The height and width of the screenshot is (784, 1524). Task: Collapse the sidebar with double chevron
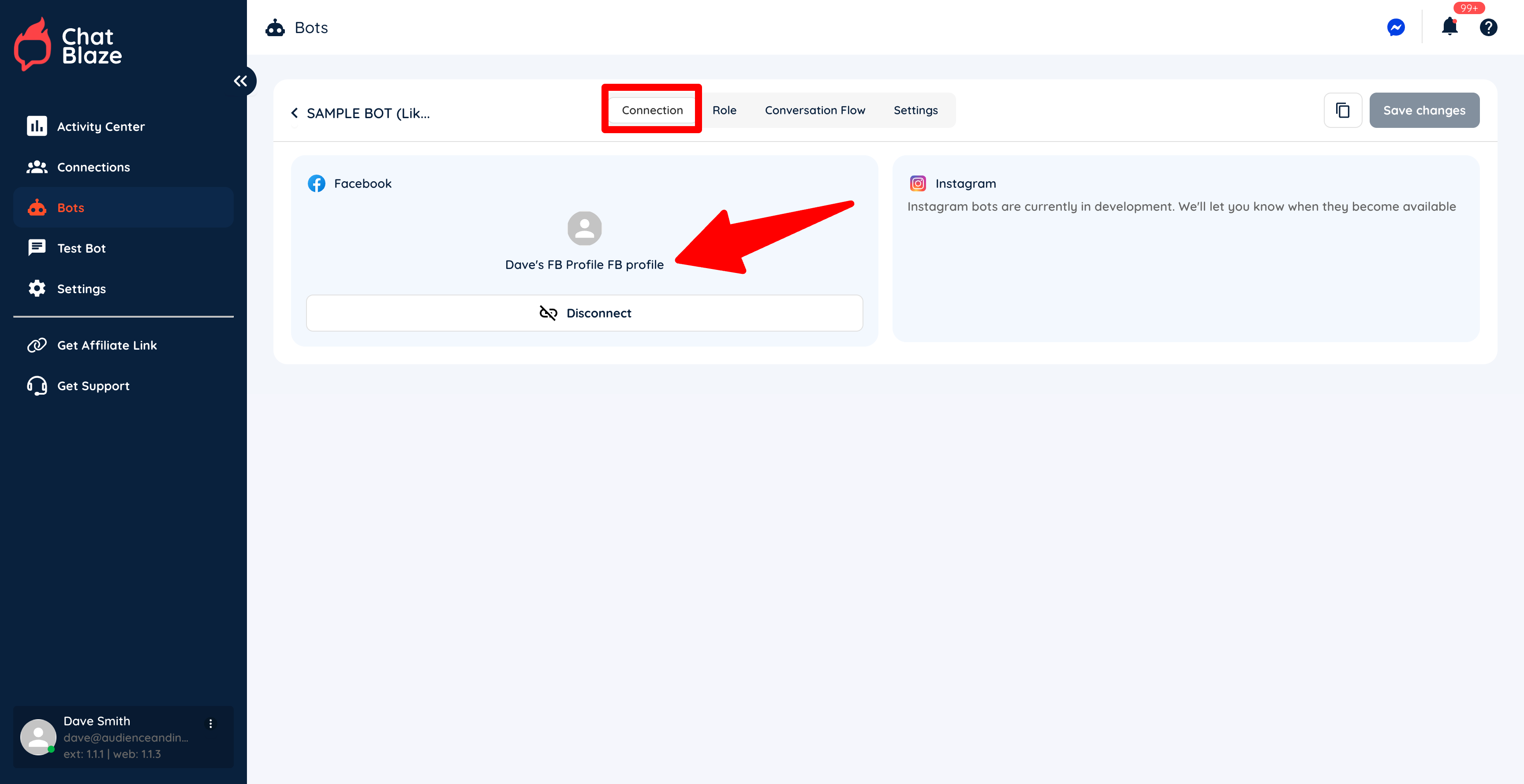tap(240, 81)
